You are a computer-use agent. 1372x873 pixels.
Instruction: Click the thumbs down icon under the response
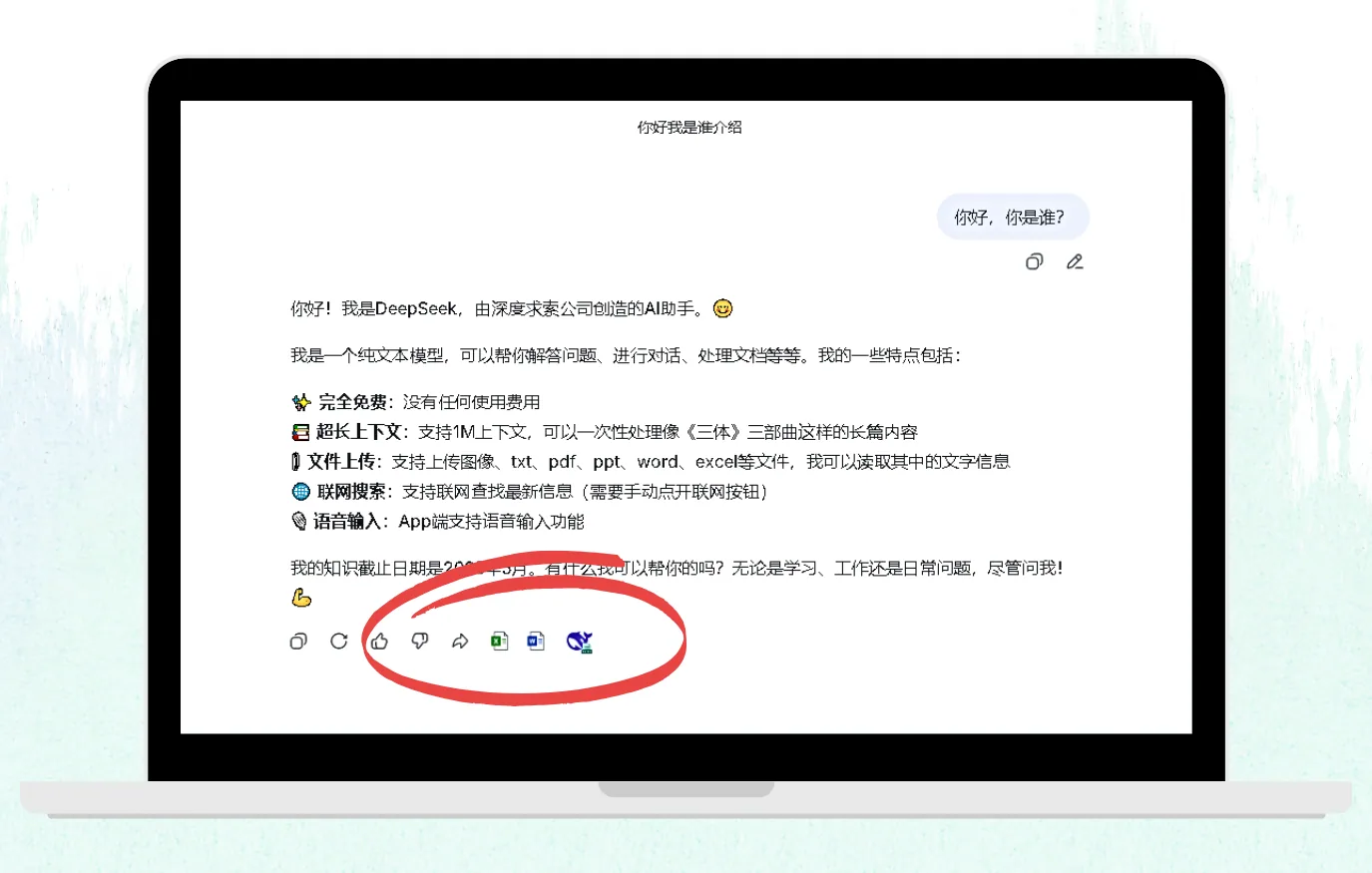[x=420, y=642]
